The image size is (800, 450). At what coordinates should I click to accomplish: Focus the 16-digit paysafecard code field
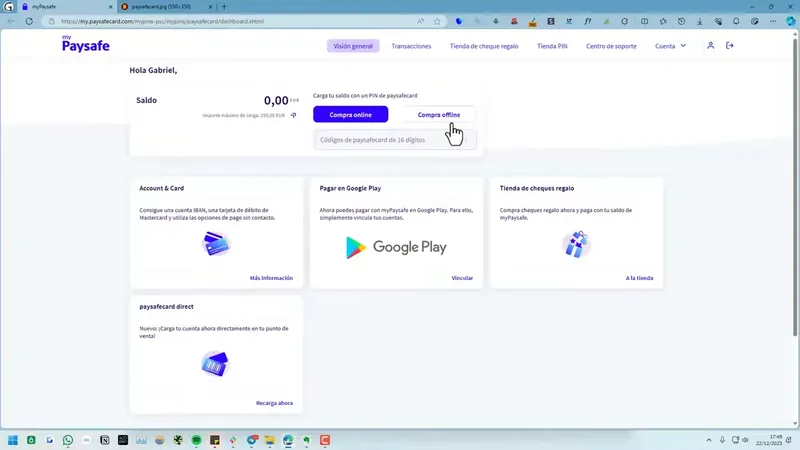click(x=395, y=140)
